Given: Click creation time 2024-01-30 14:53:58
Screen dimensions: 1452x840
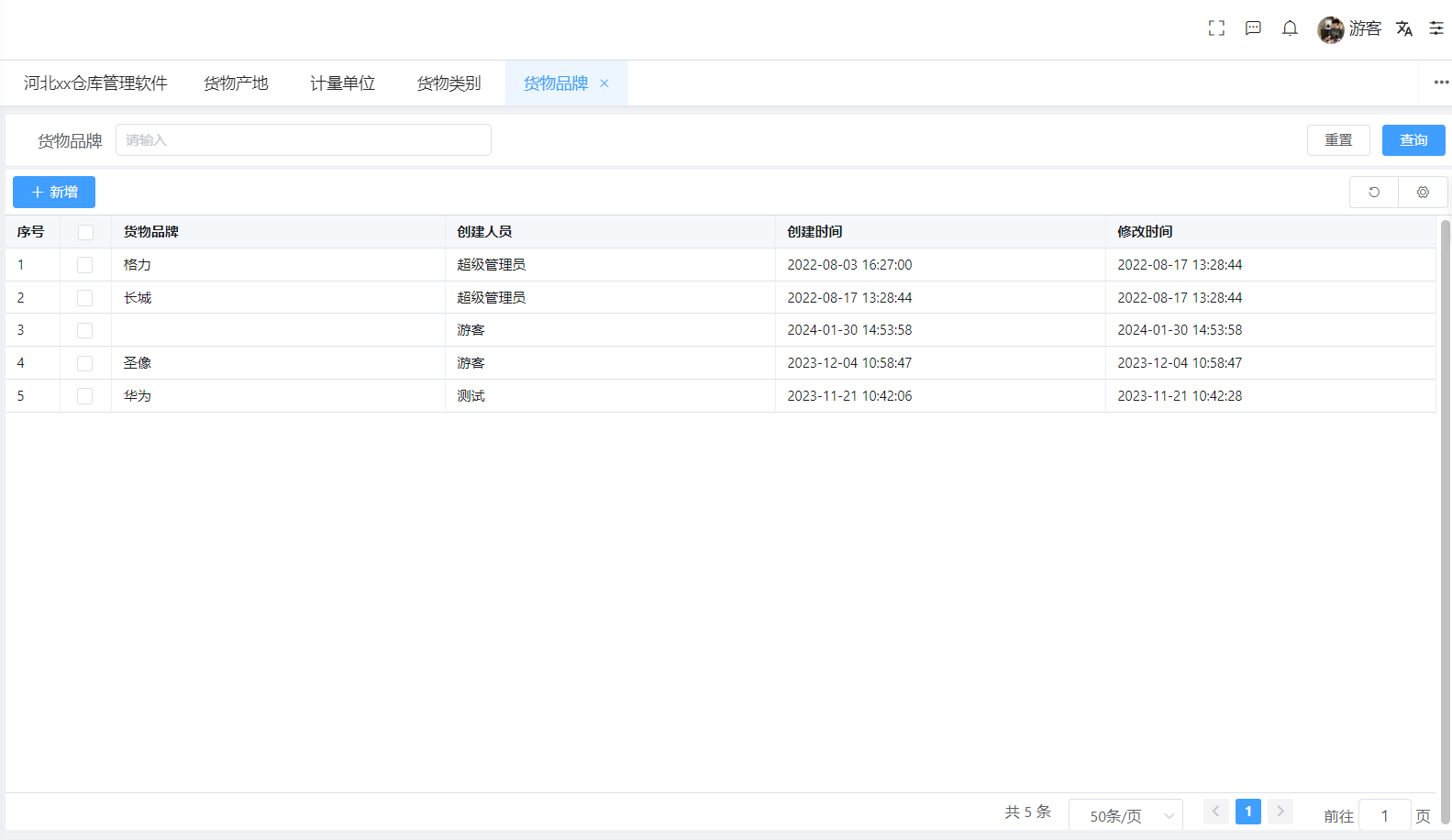Looking at the screenshot, I should [x=849, y=330].
